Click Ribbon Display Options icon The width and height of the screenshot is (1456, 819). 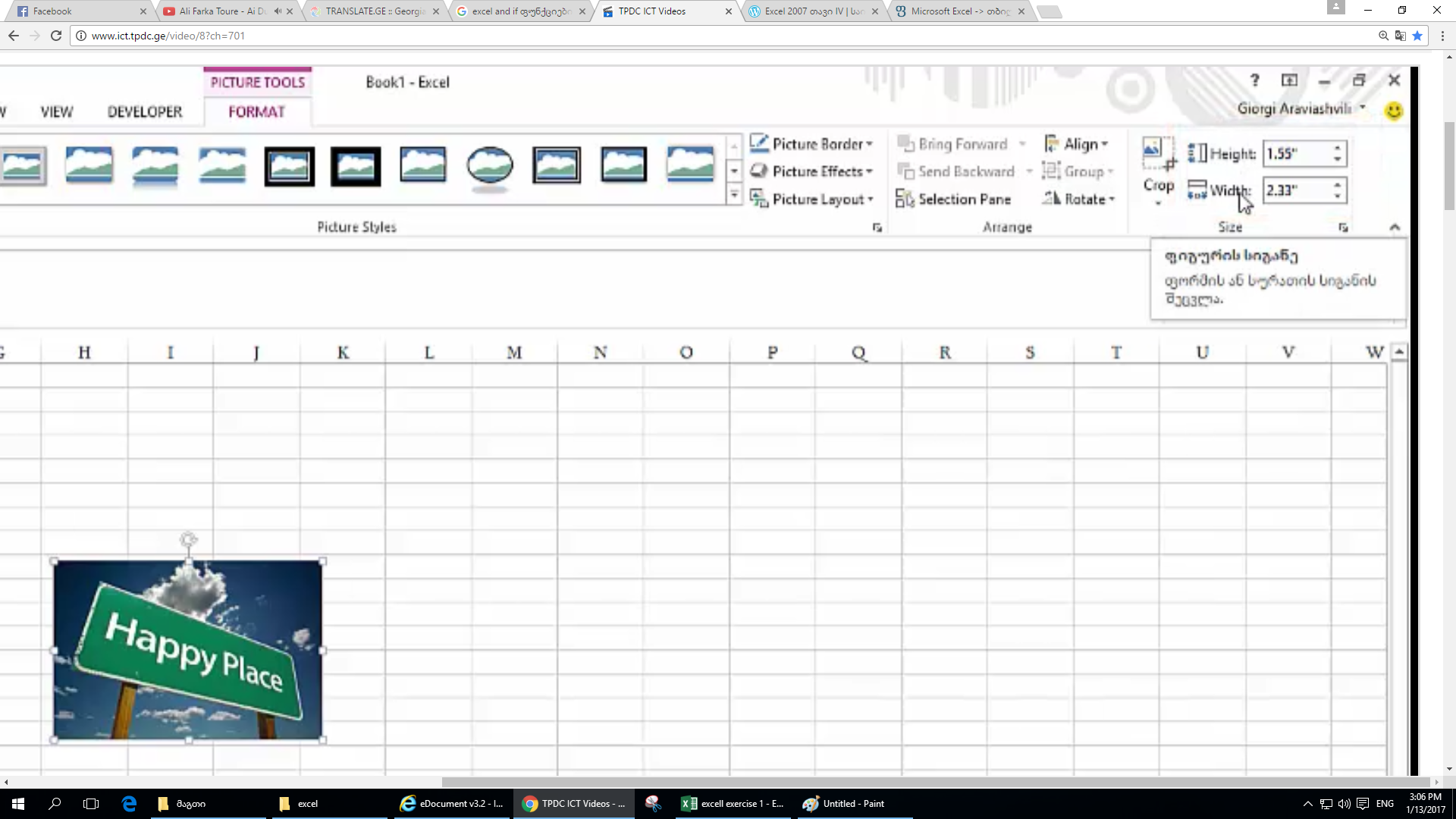1289,80
